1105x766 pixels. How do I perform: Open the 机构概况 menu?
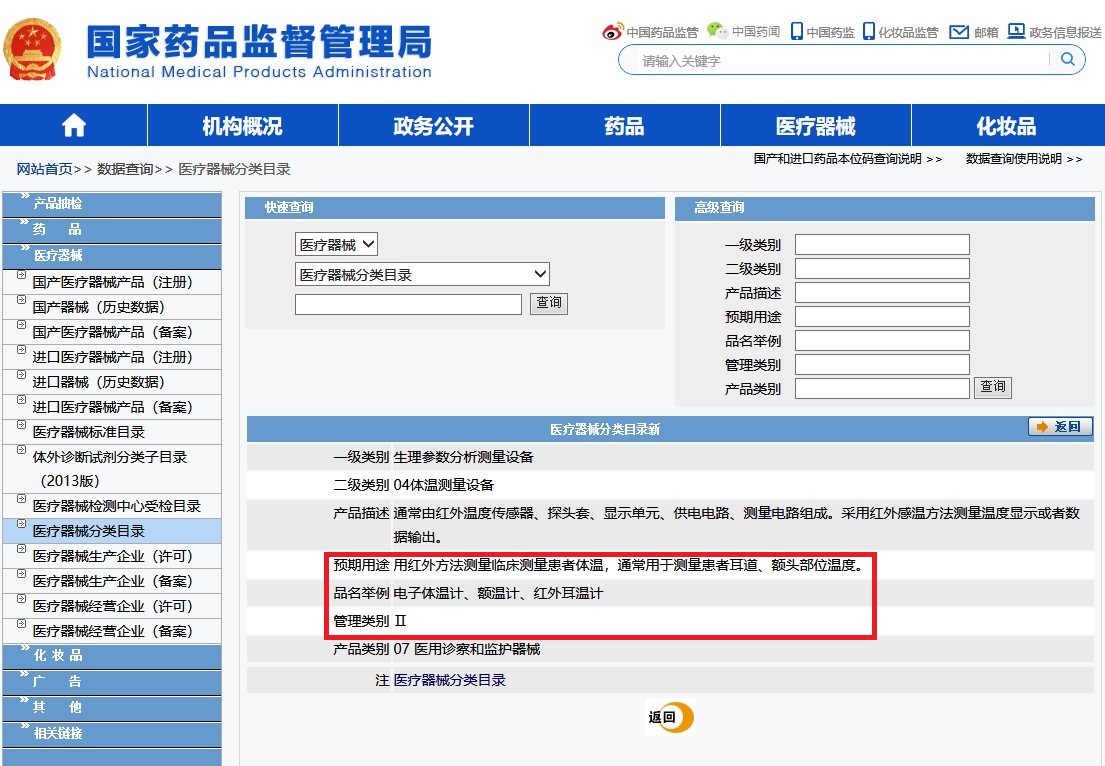tap(242, 125)
